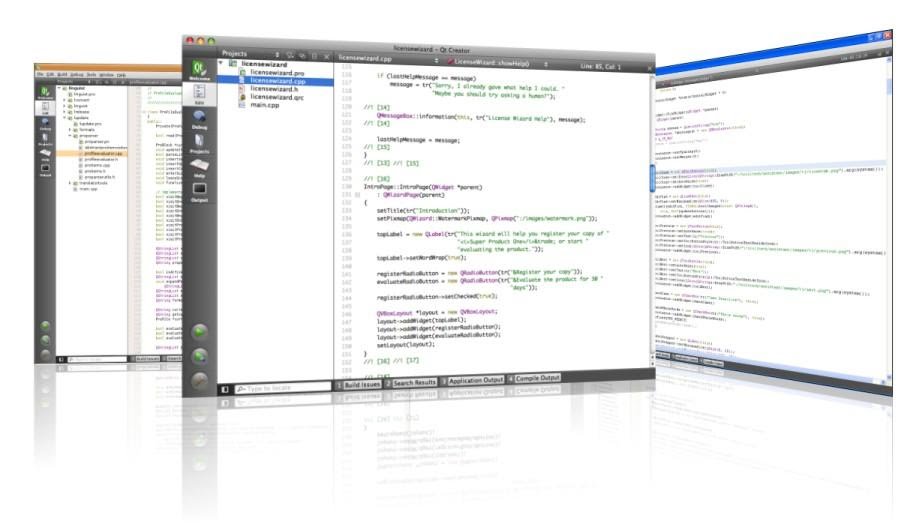Expand the translationtools folder in left window

tap(70, 183)
